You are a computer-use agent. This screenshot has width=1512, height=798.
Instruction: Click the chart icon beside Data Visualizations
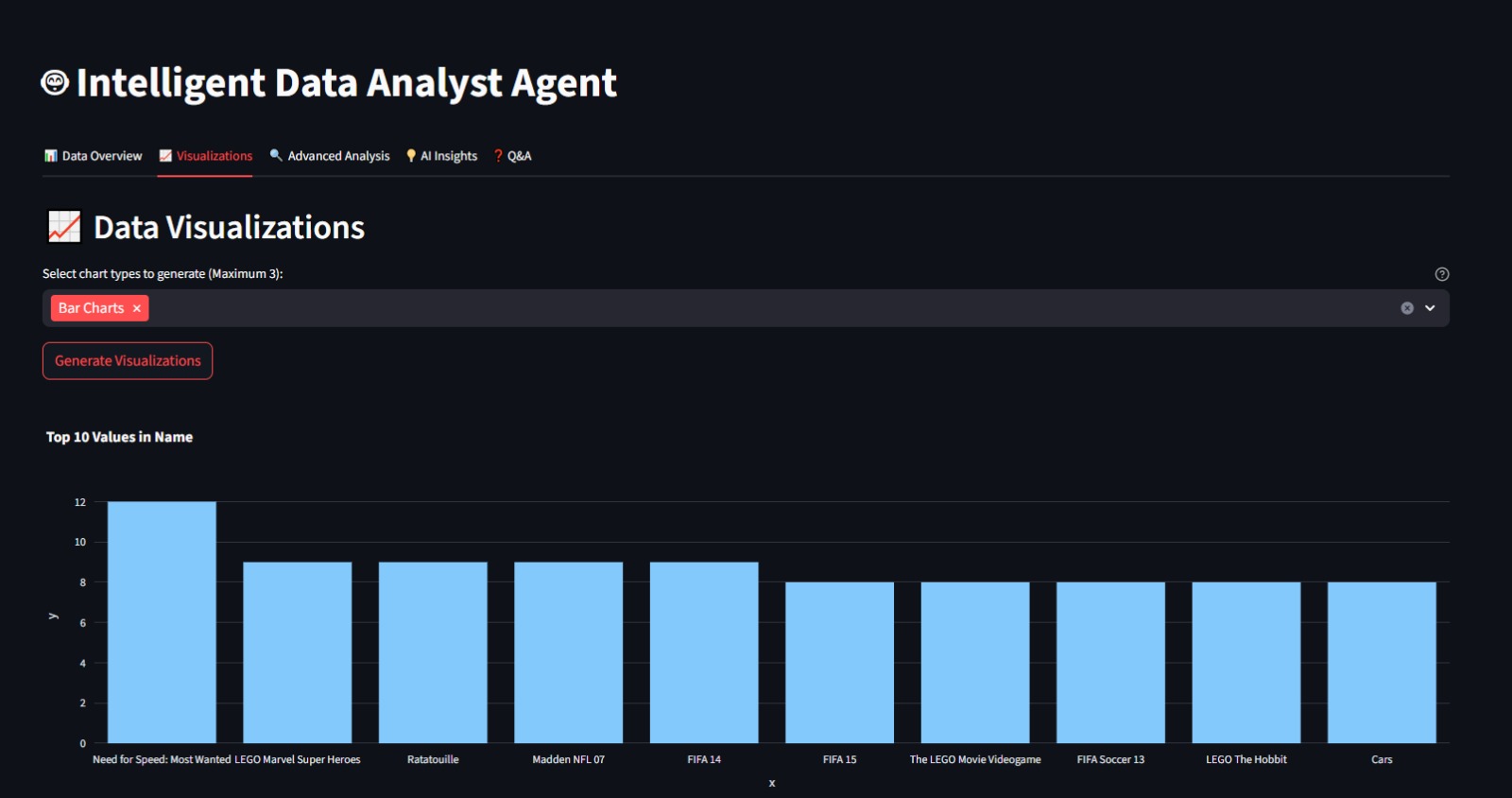(x=64, y=227)
